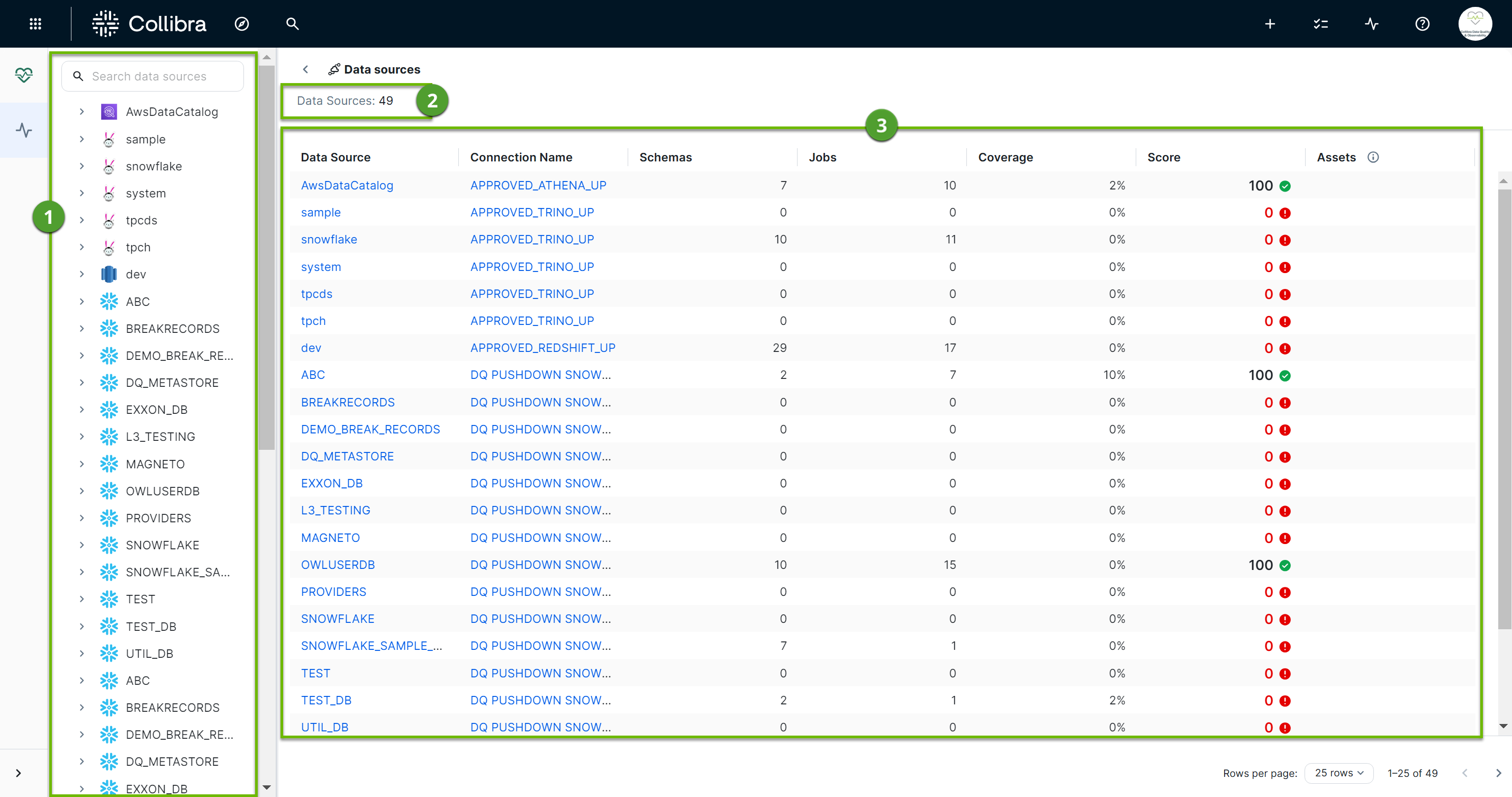Click the plus create icon
1512x797 pixels.
click(x=1270, y=23)
